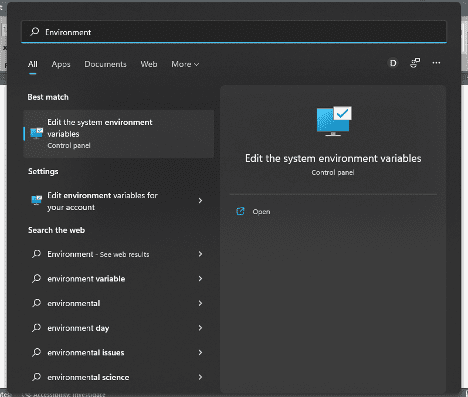This screenshot has width=468, height=397.
Task: Click the Best match heading
Action: [48, 97]
